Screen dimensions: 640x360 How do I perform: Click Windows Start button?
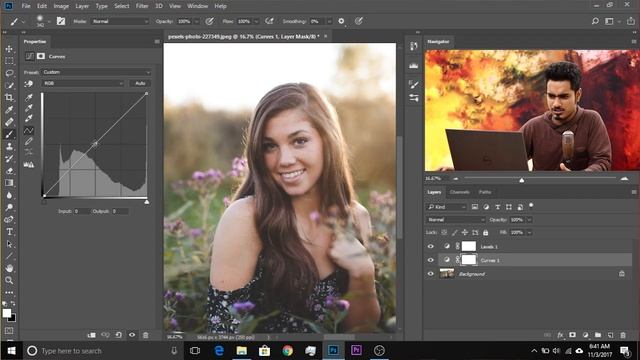point(11,351)
